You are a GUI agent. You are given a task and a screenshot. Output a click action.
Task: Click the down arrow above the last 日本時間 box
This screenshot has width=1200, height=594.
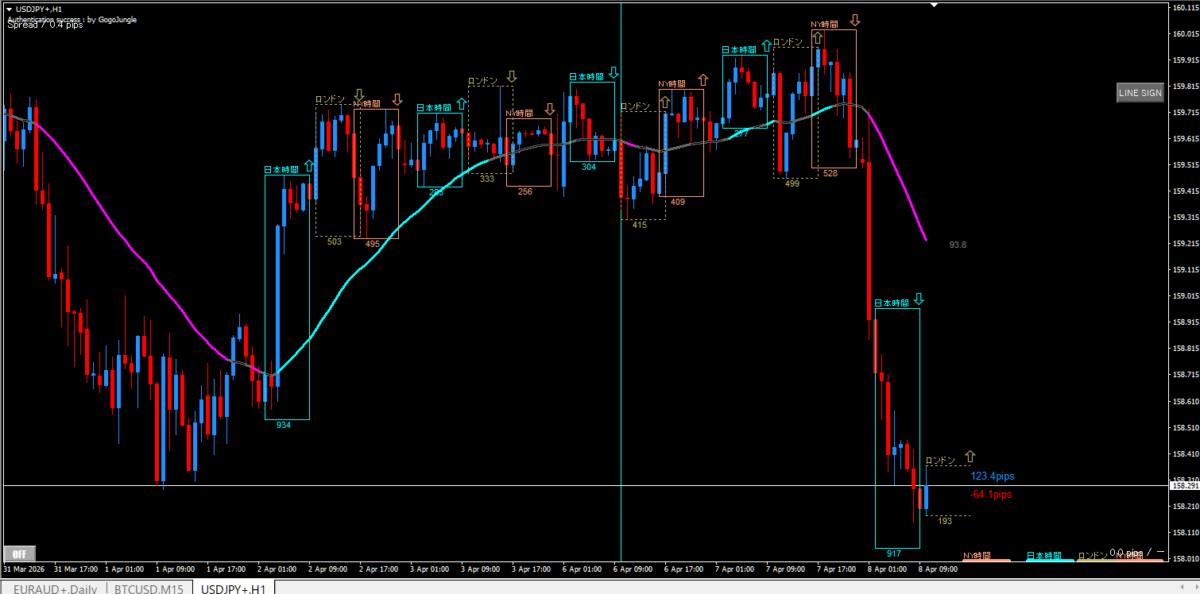coord(918,299)
